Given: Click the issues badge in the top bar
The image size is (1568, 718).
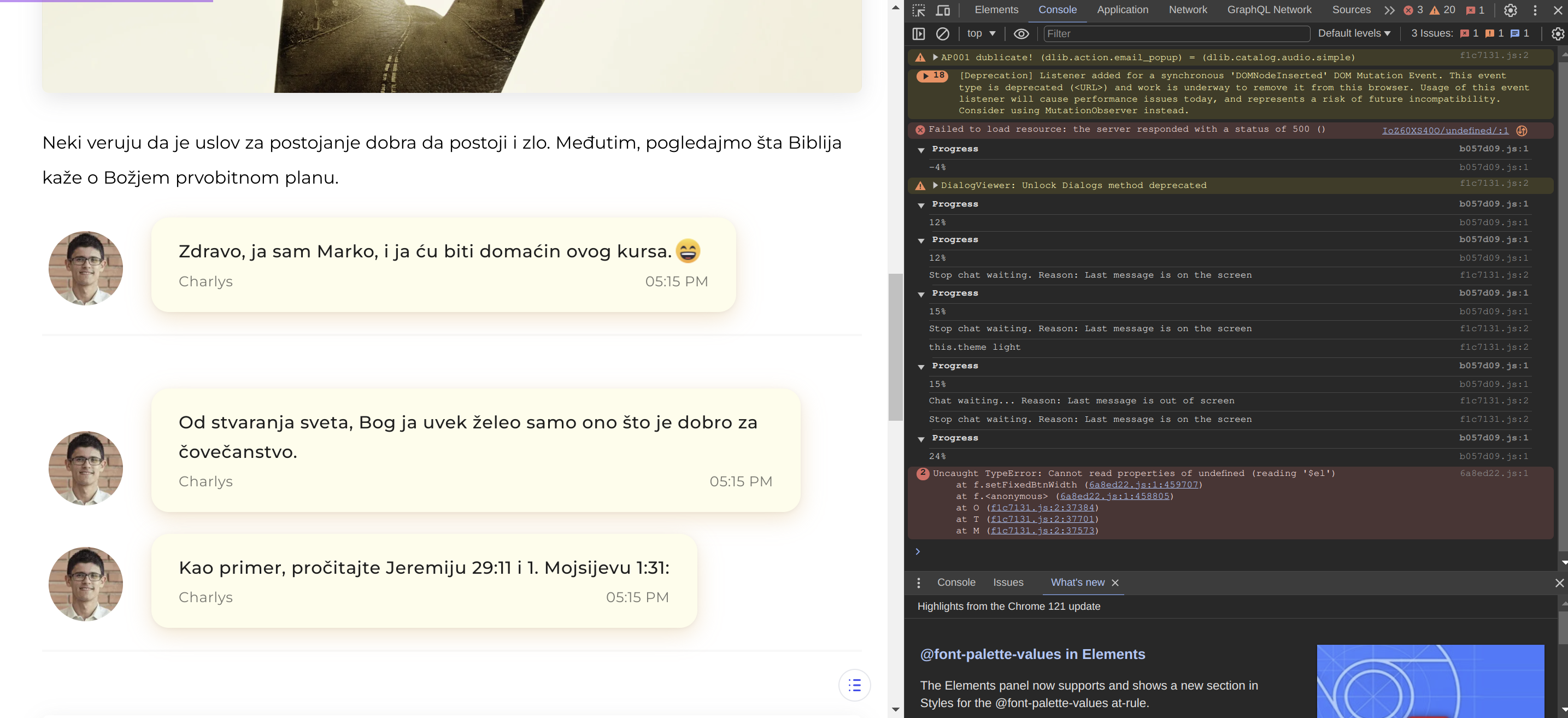Looking at the screenshot, I should (1476, 10).
